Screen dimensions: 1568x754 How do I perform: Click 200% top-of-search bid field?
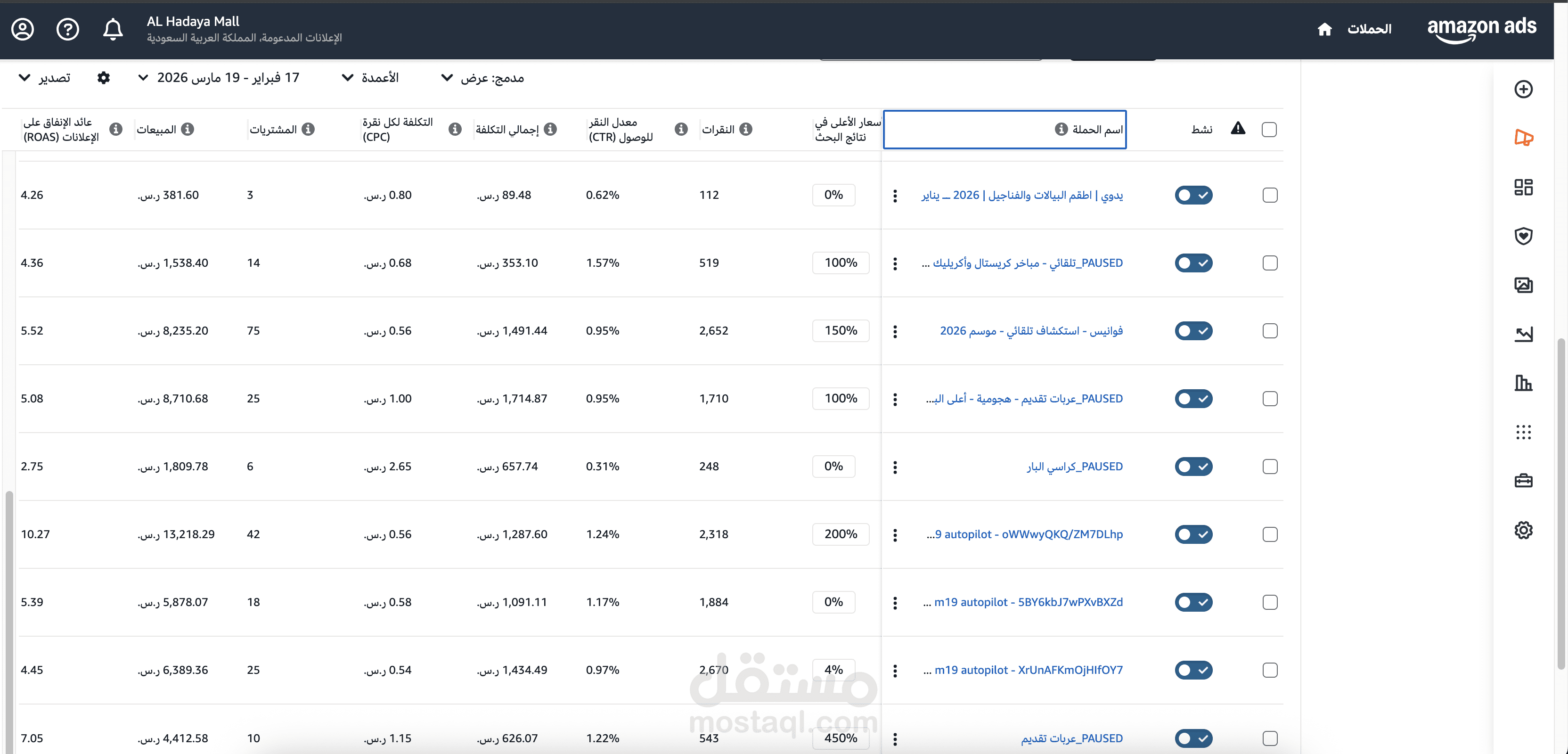[x=841, y=534]
